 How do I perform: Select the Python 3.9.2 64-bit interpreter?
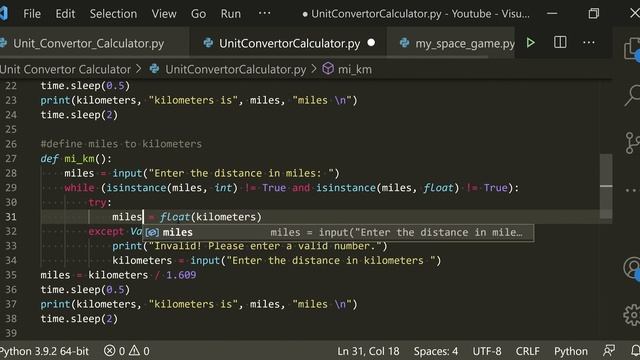click(x=44, y=351)
